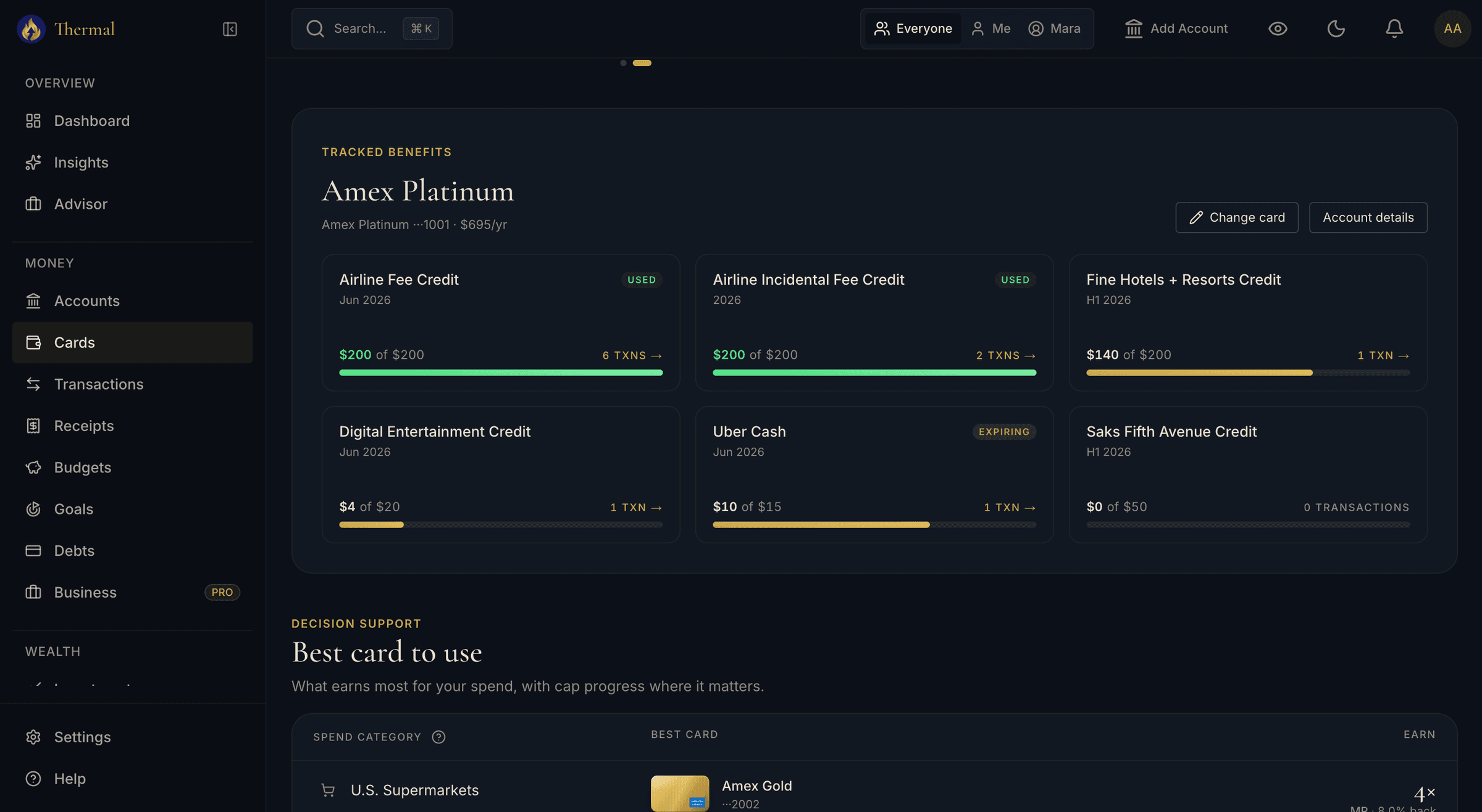1482x812 pixels.
Task: Open Goals page
Action: click(x=132, y=509)
